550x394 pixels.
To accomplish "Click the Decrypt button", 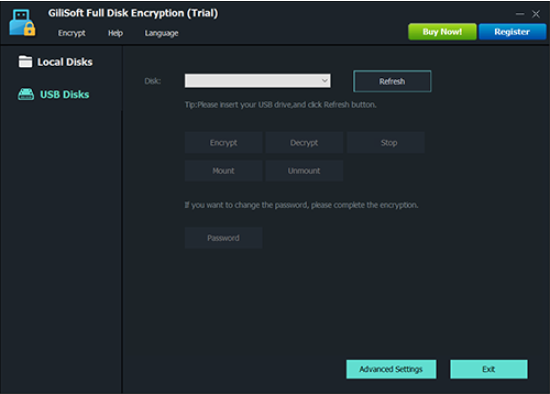I will tap(304, 142).
